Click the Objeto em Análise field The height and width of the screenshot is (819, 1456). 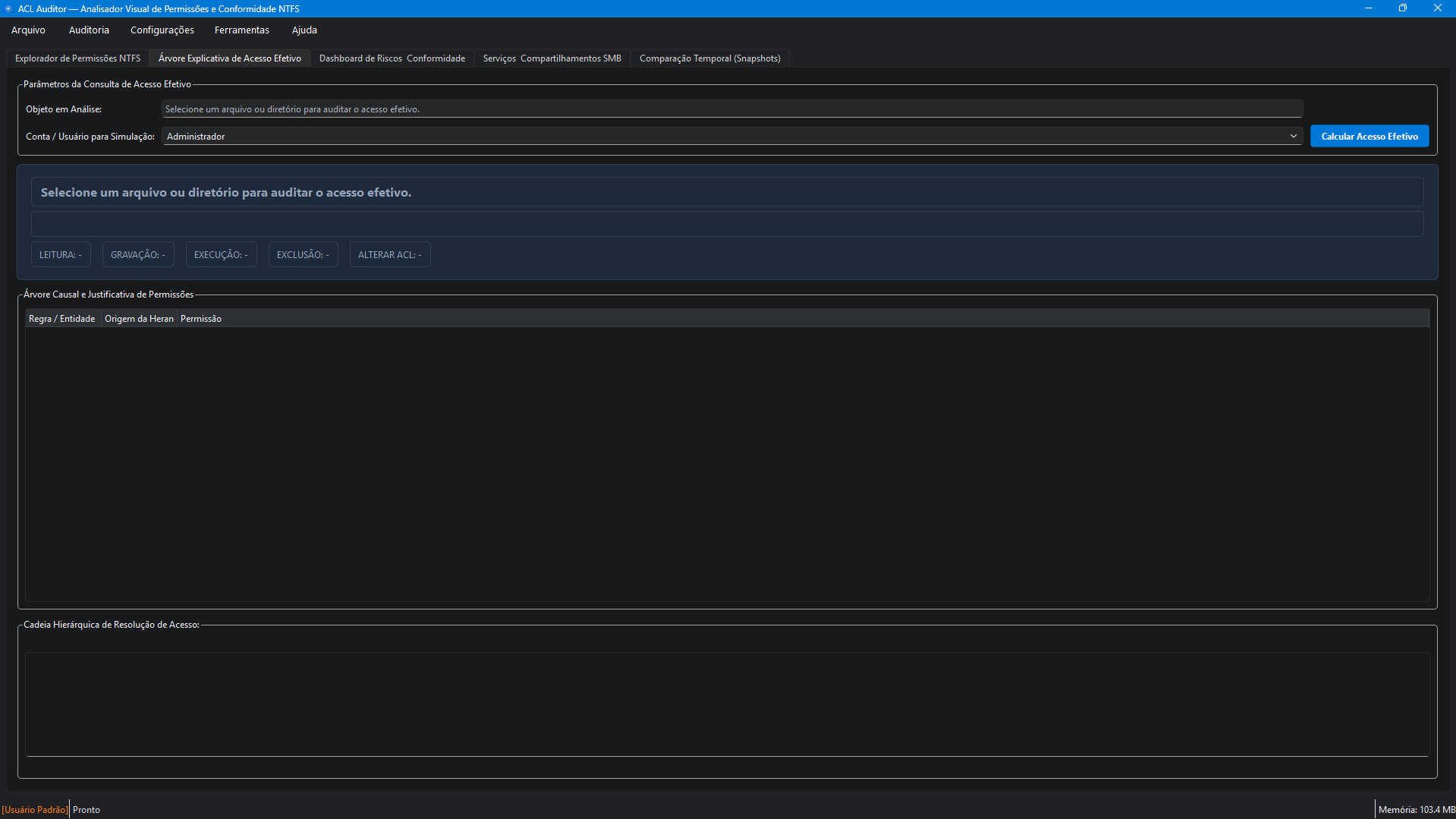click(732, 109)
